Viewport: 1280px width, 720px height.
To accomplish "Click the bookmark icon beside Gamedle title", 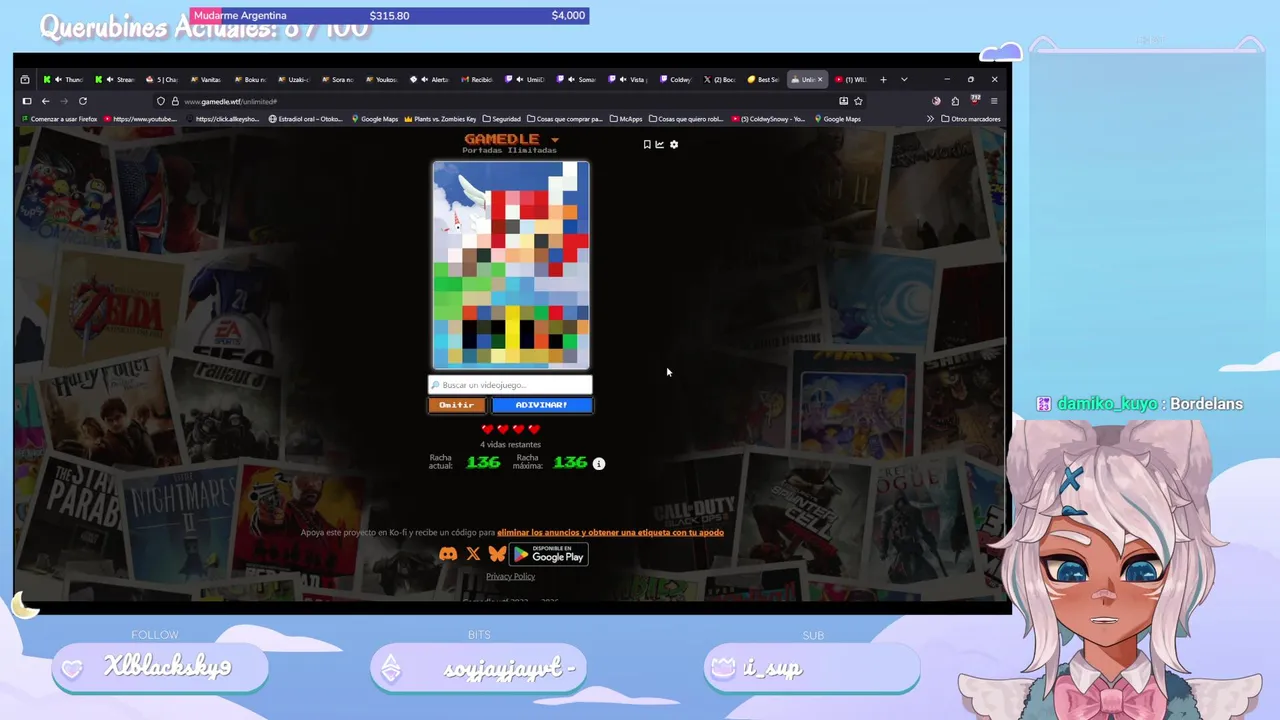I will [647, 144].
